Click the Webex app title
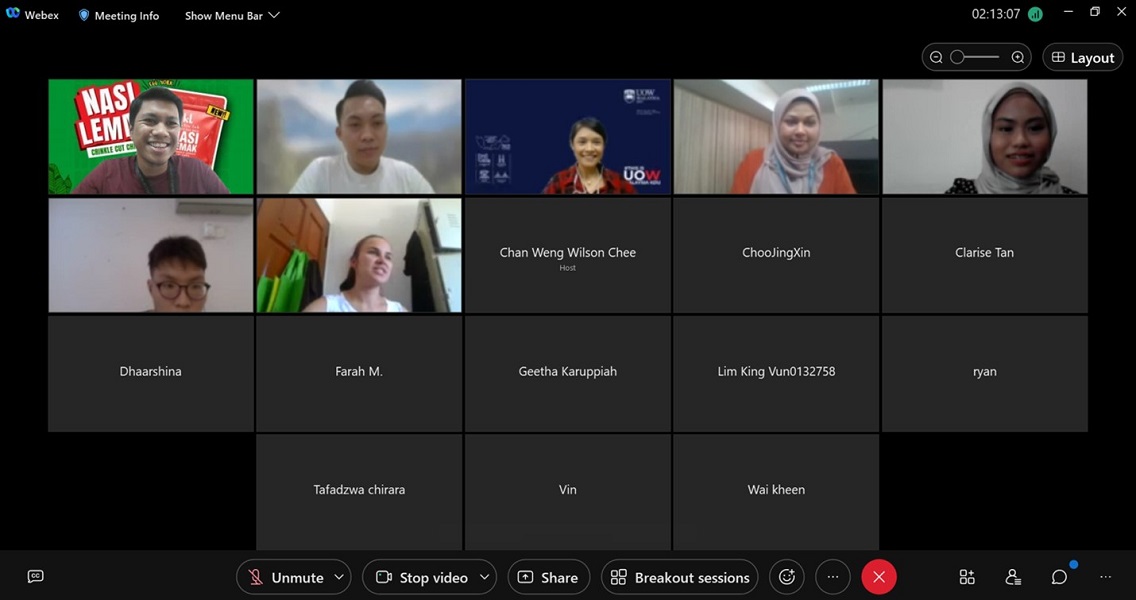 33,15
